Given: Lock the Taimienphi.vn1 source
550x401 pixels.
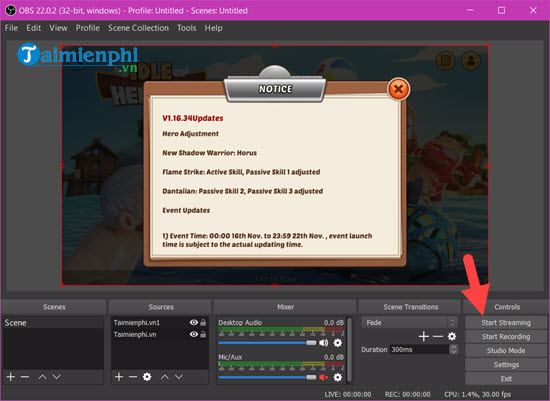Looking at the screenshot, I should (x=203, y=322).
